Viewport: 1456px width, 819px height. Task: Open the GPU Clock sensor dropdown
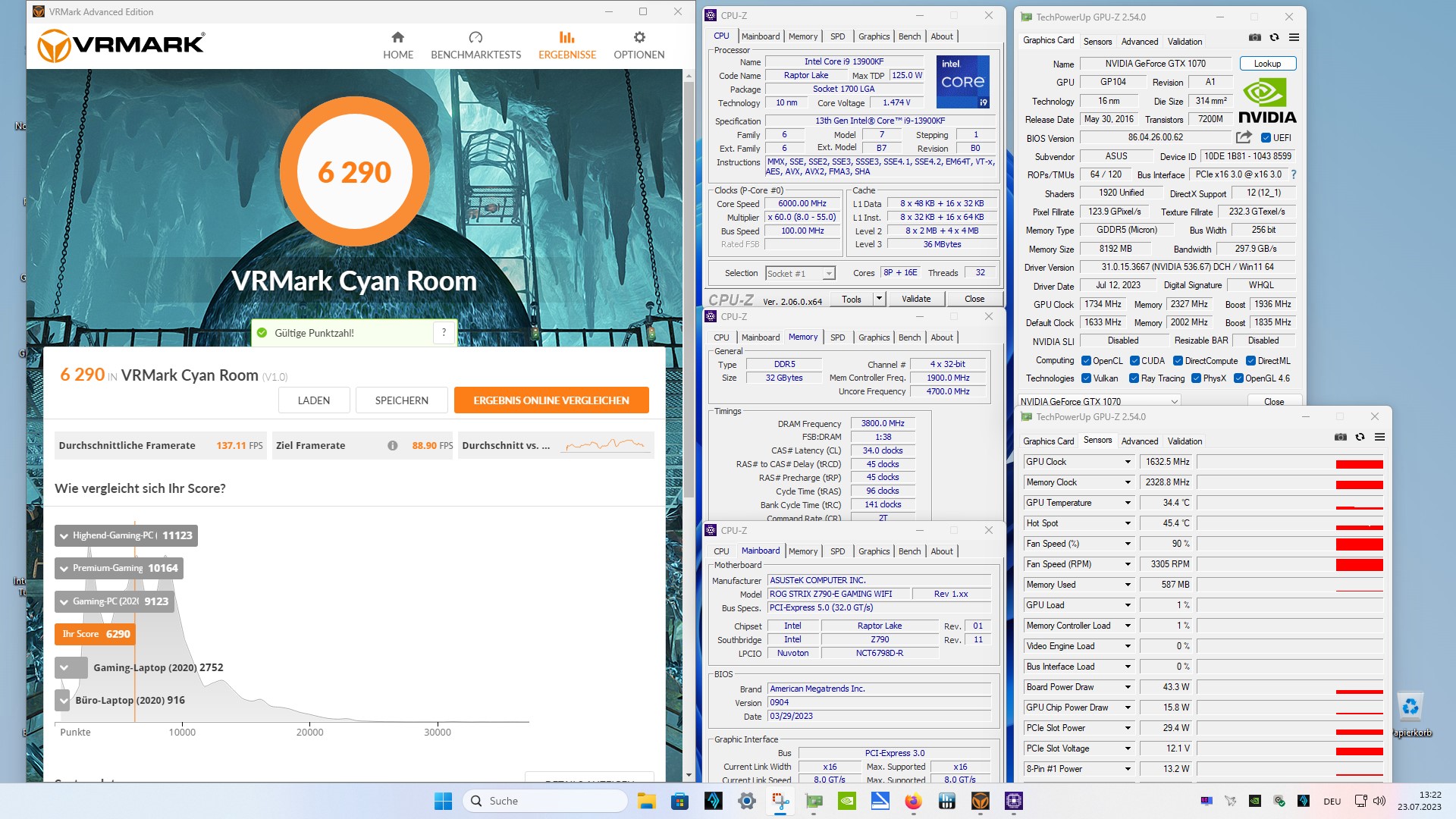[1128, 462]
